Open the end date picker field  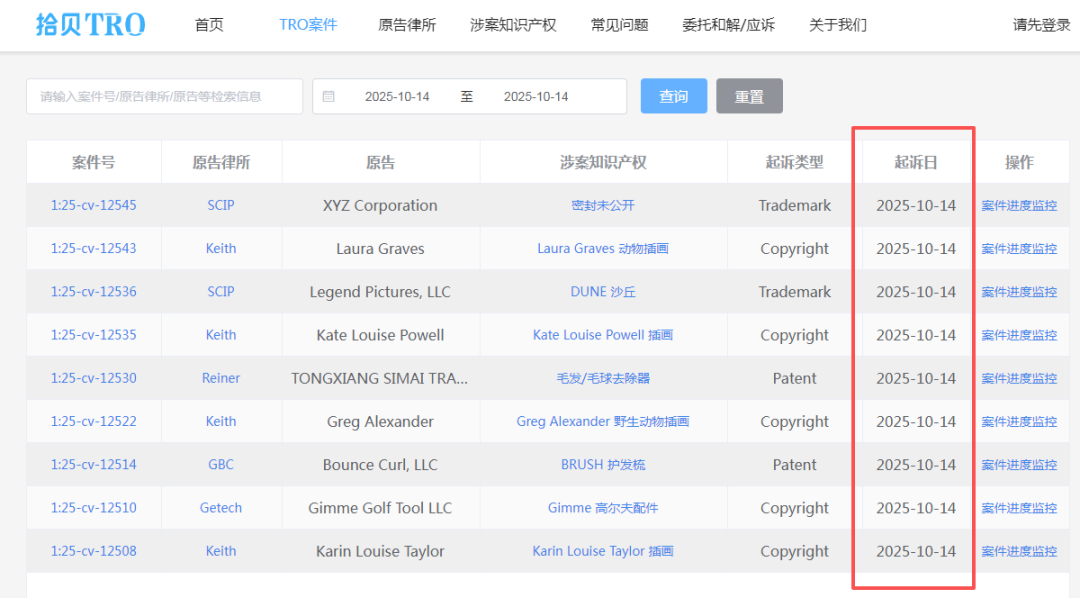[536, 97]
